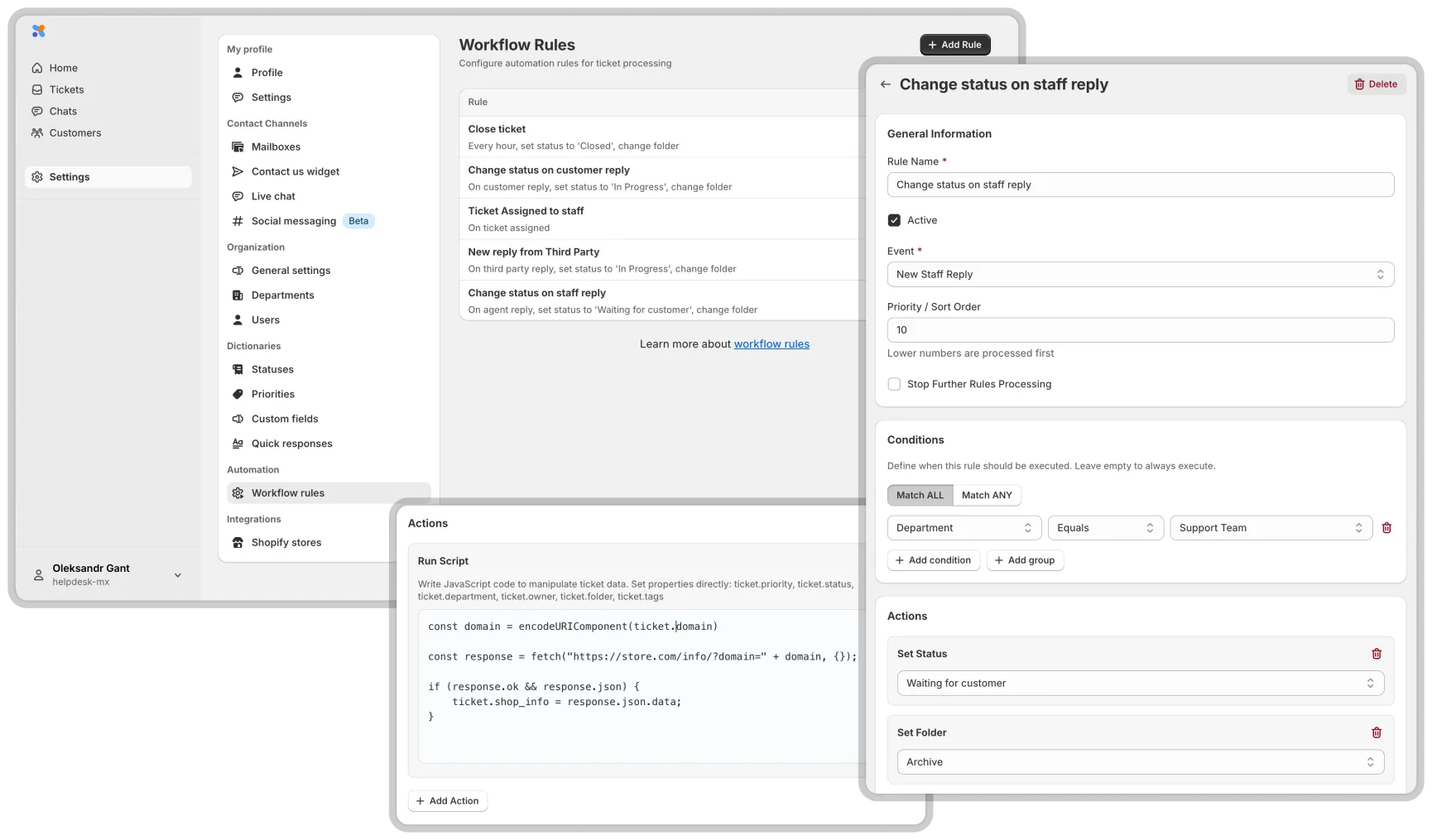Select the Live chat icon
This screenshot has width=1432, height=840.
pyautogui.click(x=238, y=196)
